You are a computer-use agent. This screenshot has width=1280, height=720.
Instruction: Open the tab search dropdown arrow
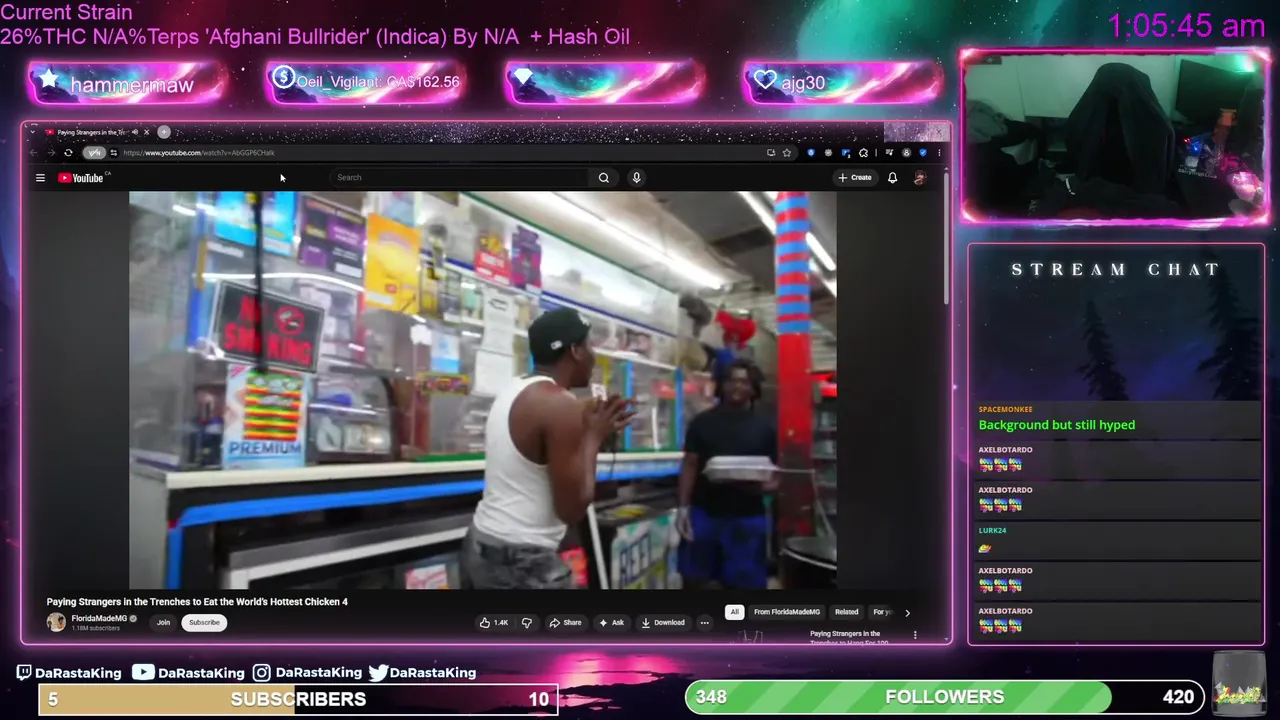(34, 132)
